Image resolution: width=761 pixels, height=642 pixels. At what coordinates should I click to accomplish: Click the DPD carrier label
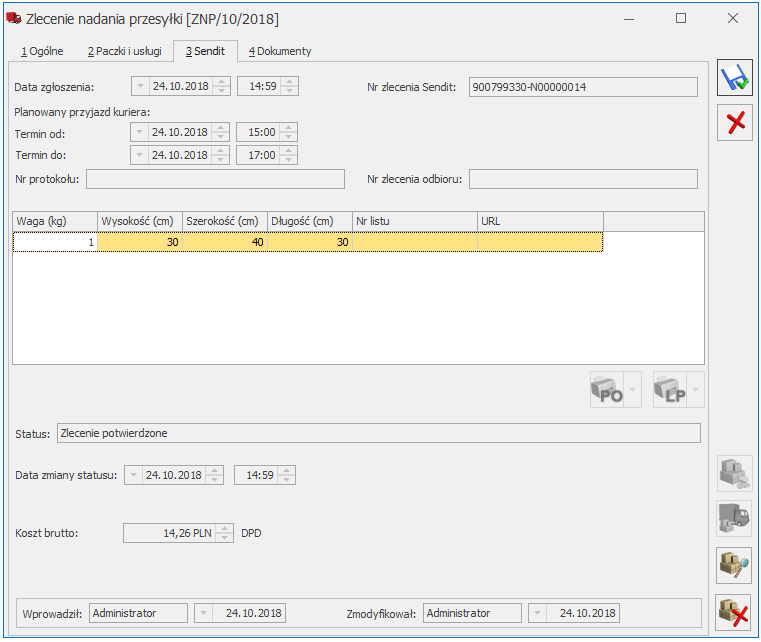coord(251,533)
